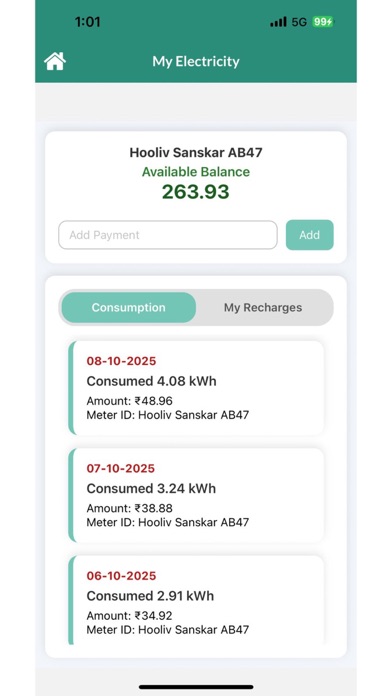Image resolution: width=392 pixels, height=696 pixels.
Task: Tap the 5G network indicator
Action: click(x=299, y=22)
